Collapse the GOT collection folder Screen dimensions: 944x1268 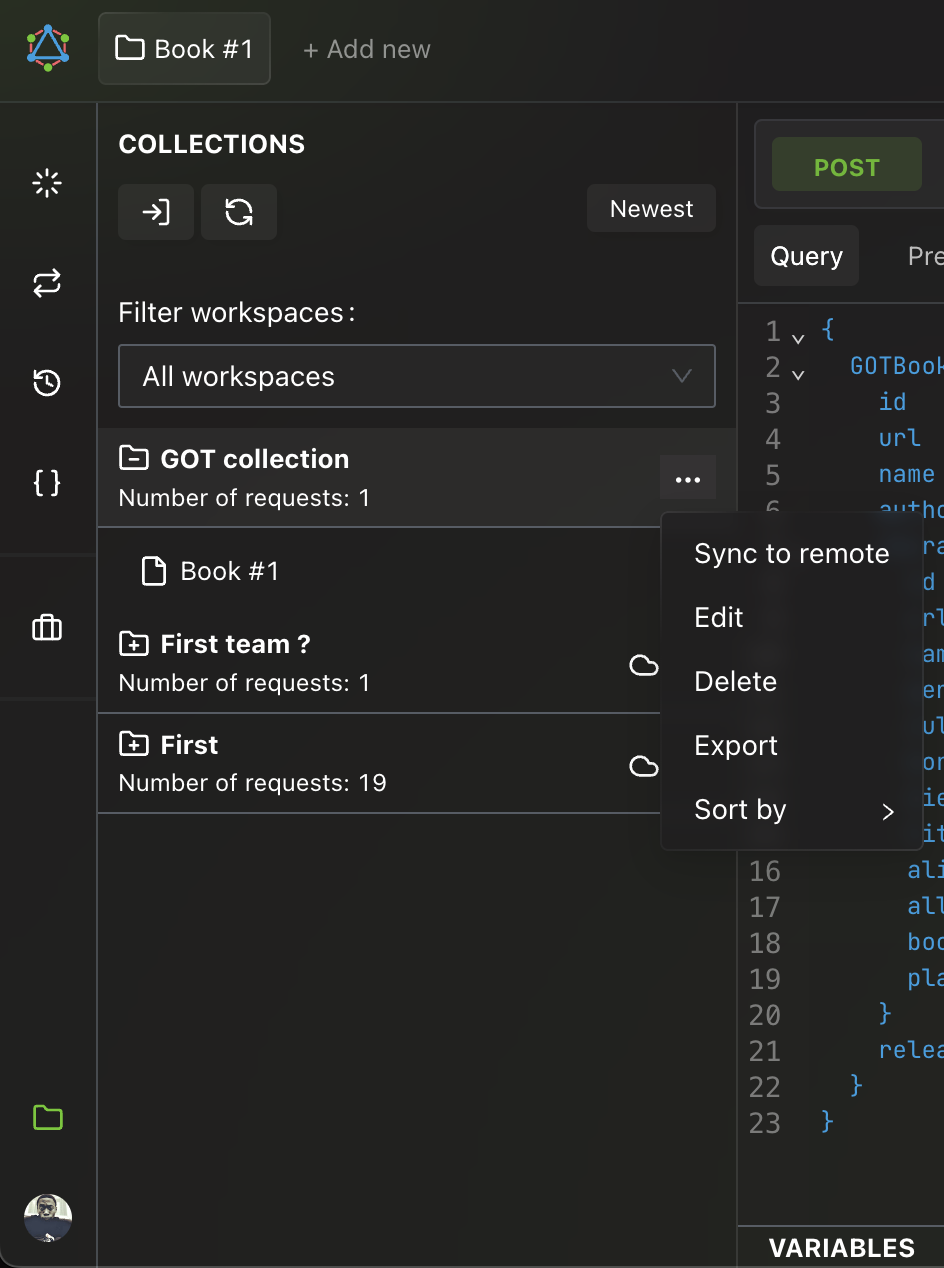click(133, 459)
